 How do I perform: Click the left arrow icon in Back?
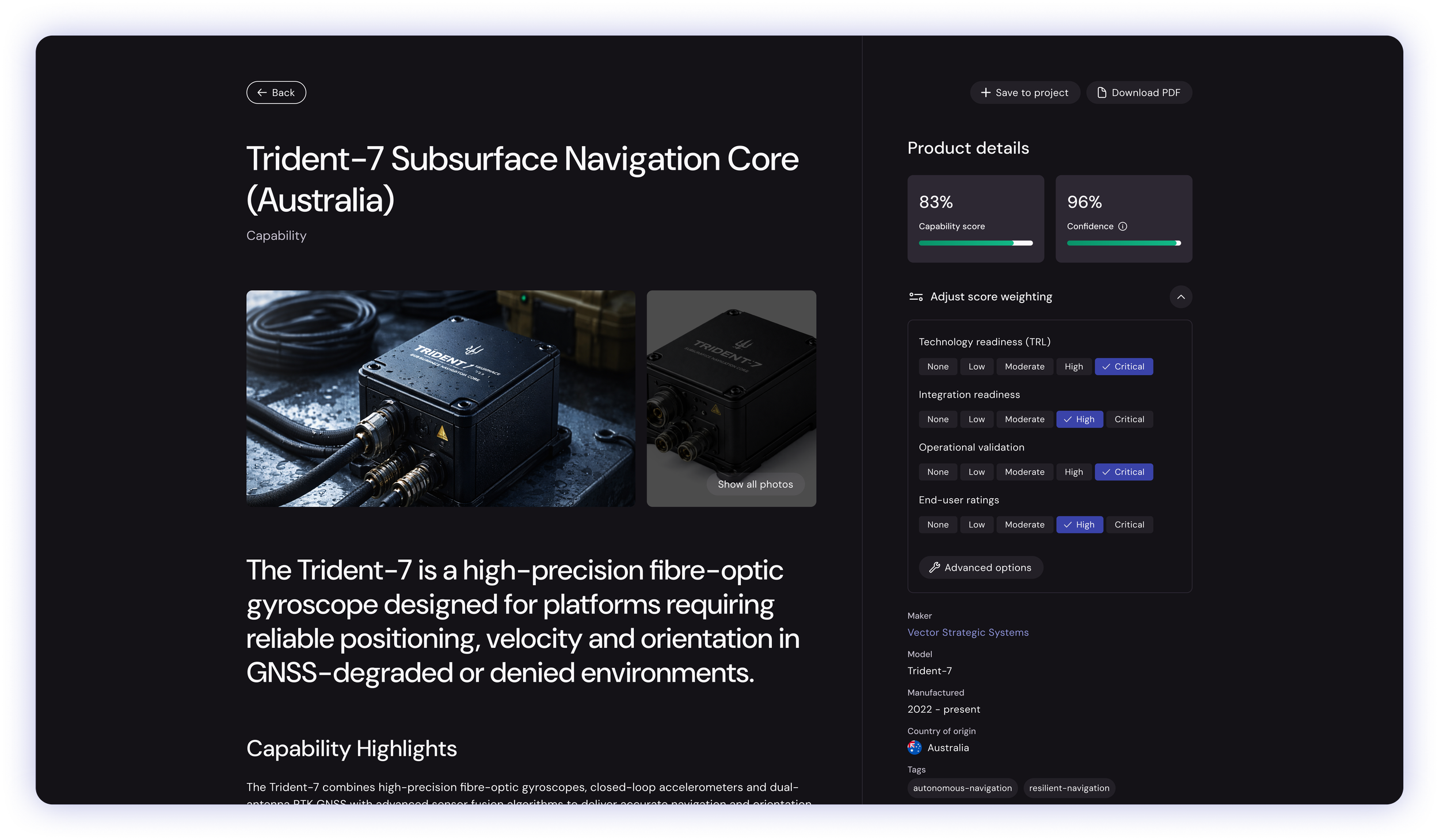click(x=262, y=93)
